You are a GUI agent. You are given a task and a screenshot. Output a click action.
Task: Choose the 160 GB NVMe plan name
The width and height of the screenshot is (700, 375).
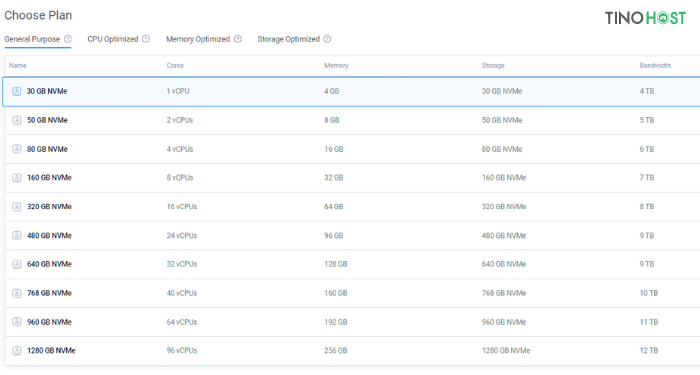[49, 178]
